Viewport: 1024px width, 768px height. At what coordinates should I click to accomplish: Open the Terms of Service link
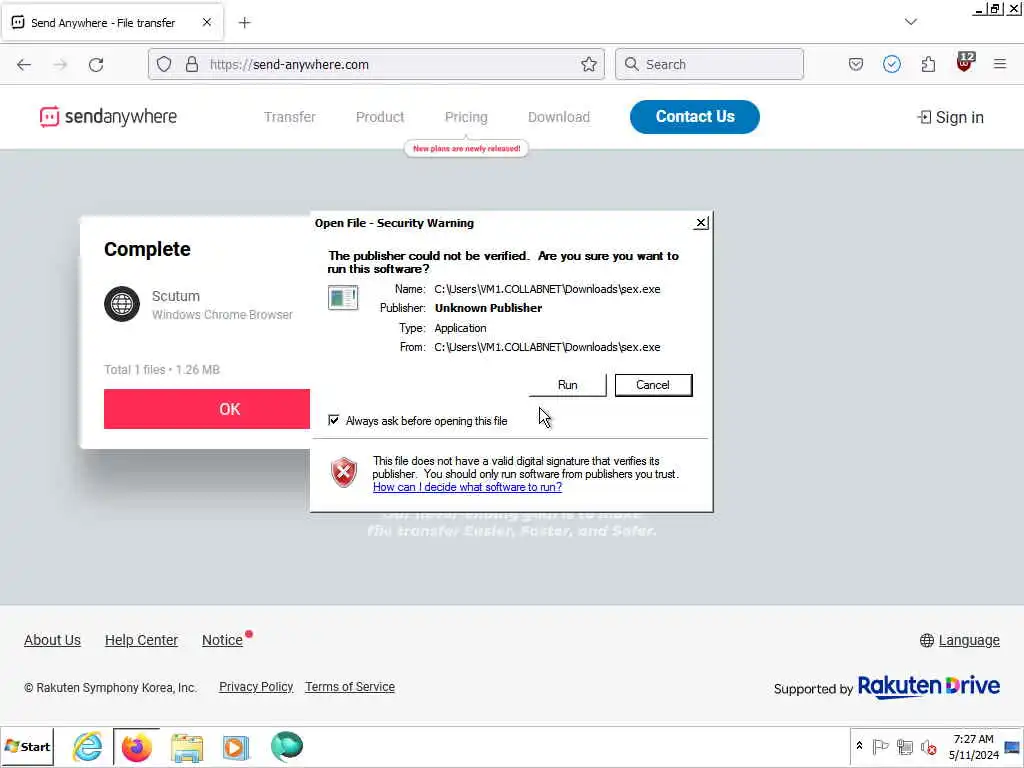[x=349, y=687]
